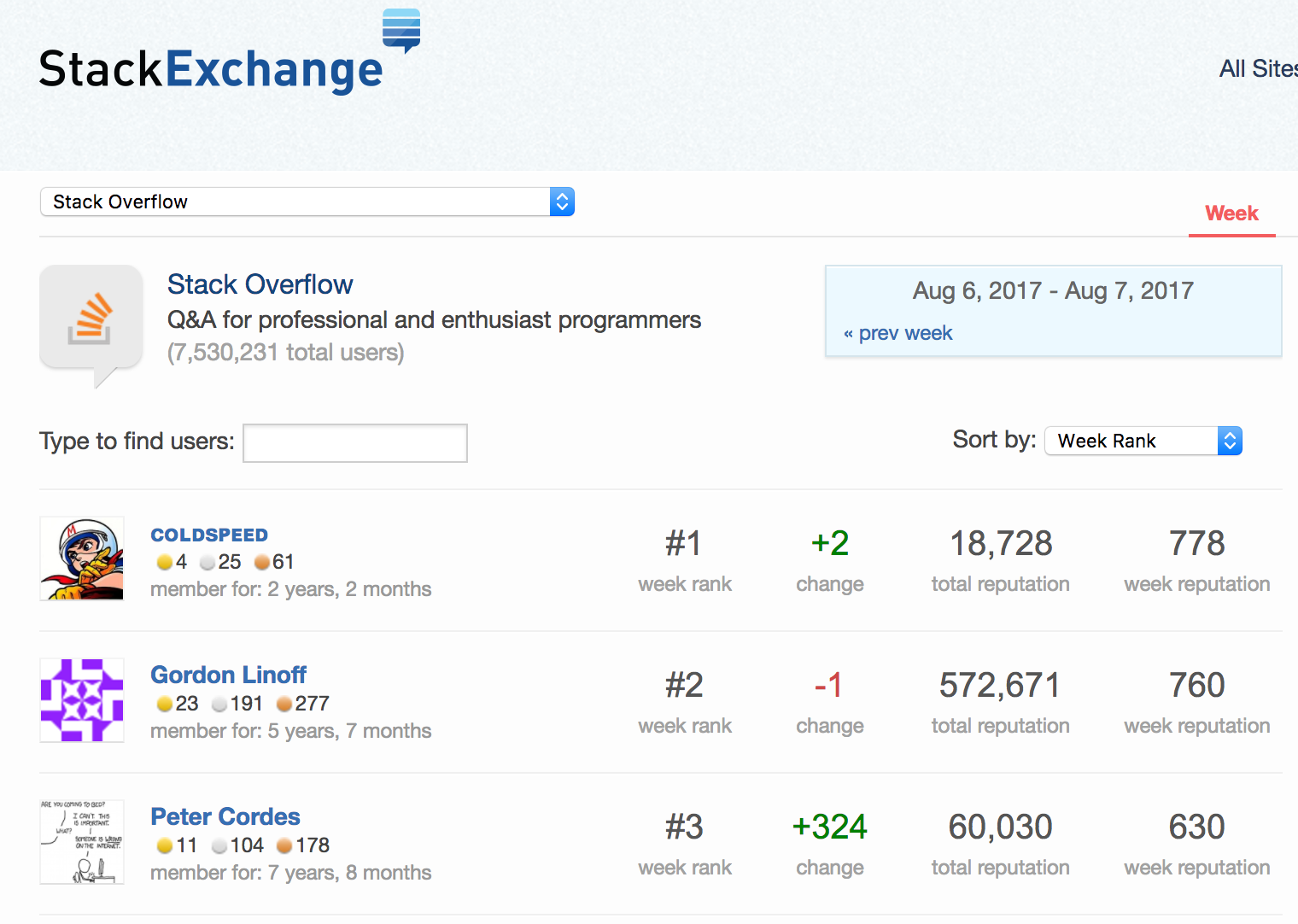Open the Stack Overflow site selector dropdown
Screen dimensions: 1298x924
point(307,202)
